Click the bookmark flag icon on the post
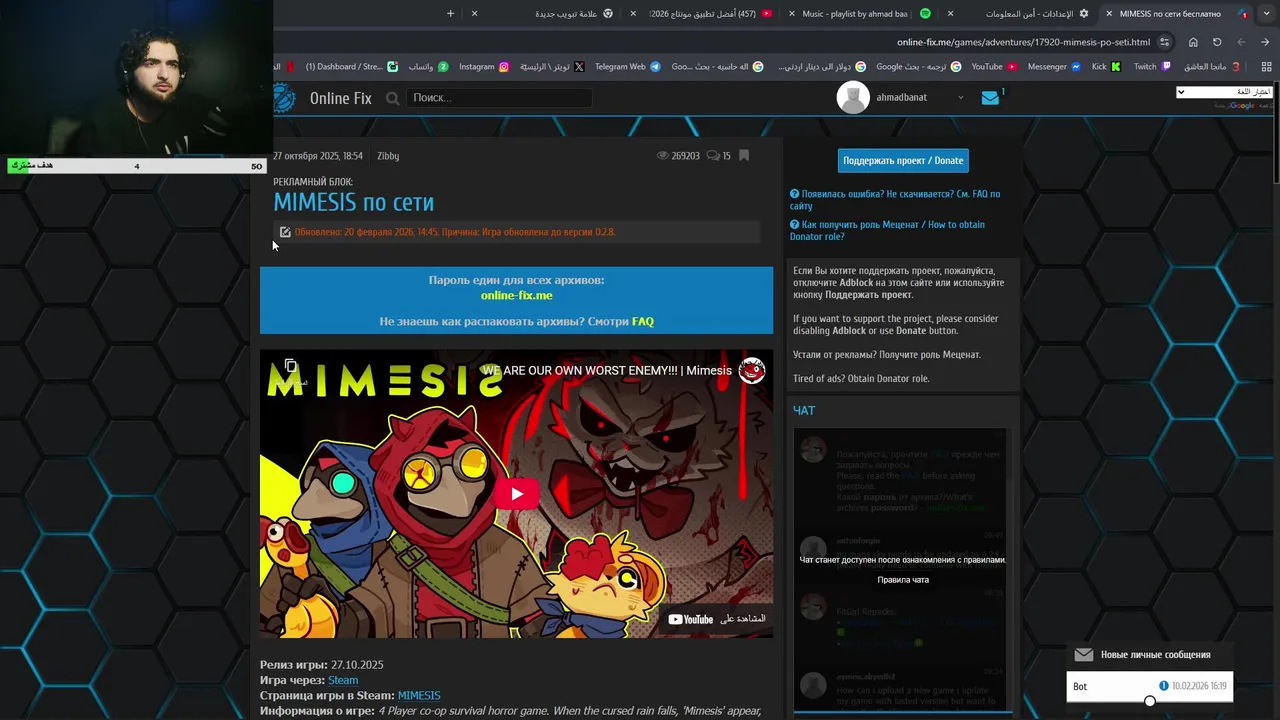The height and width of the screenshot is (720, 1280). (743, 156)
